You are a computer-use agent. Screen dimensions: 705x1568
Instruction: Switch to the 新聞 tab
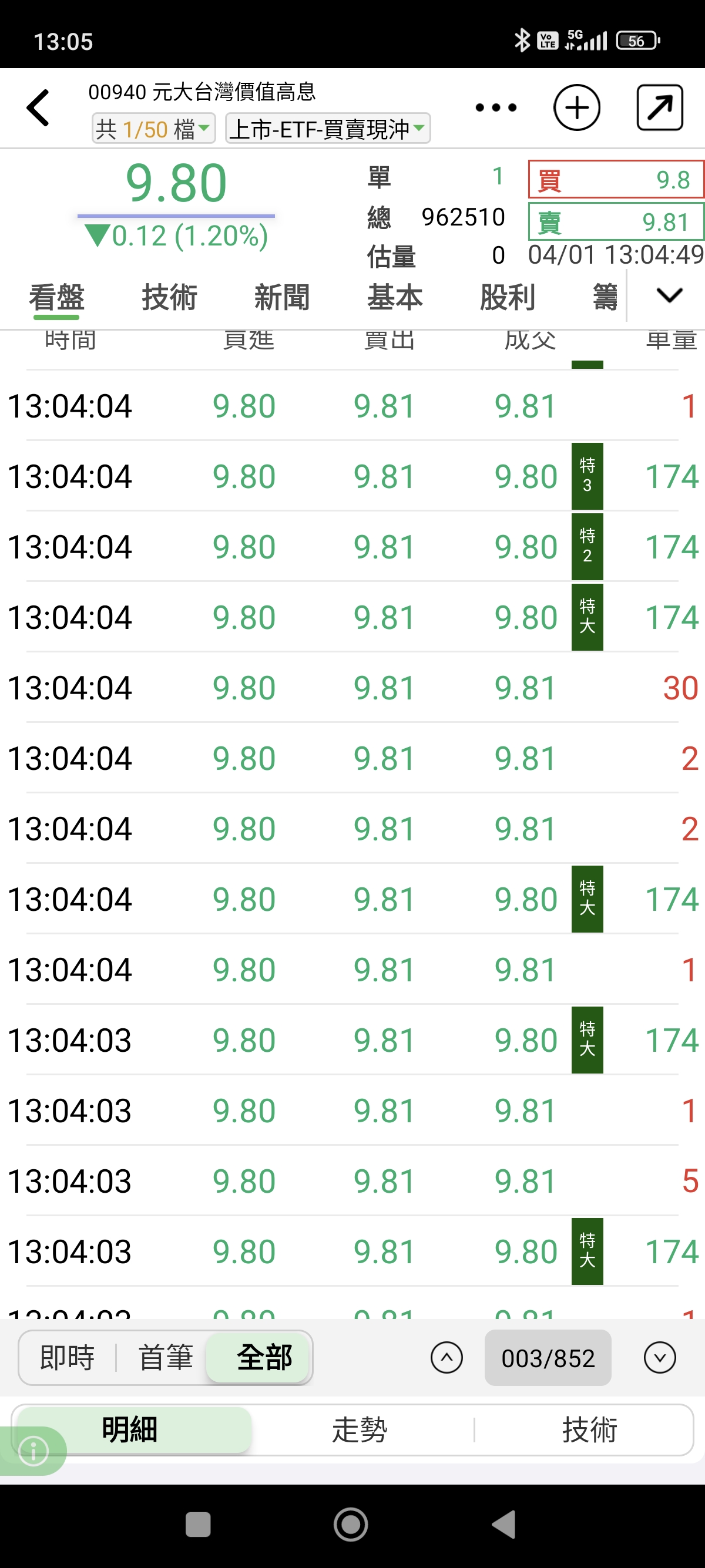click(282, 298)
